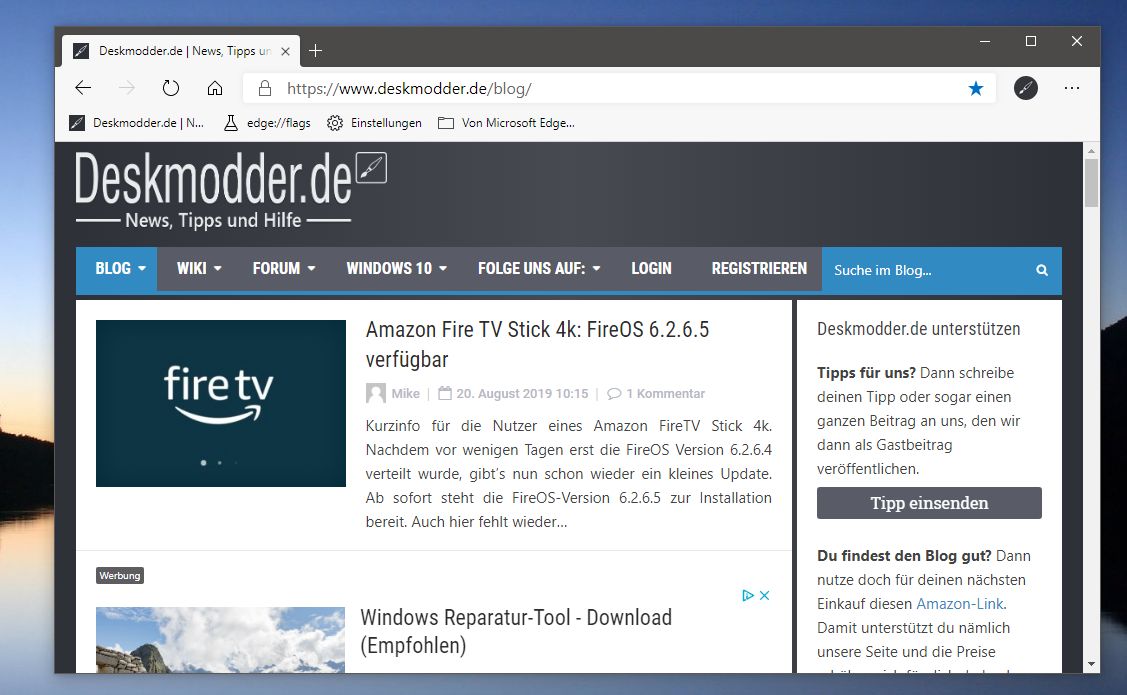Click the Deskmodder.de site logo

231,190
